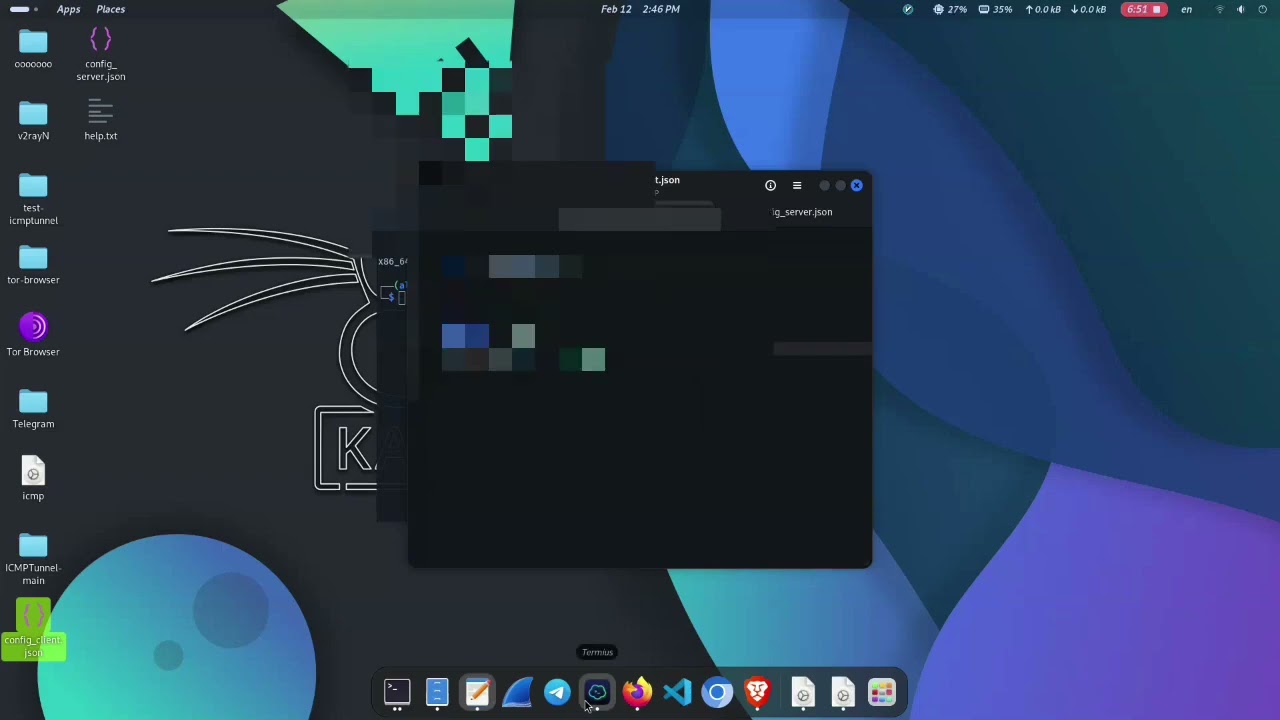Launch Firefox from the dock
1280x720 pixels.
[x=637, y=692]
